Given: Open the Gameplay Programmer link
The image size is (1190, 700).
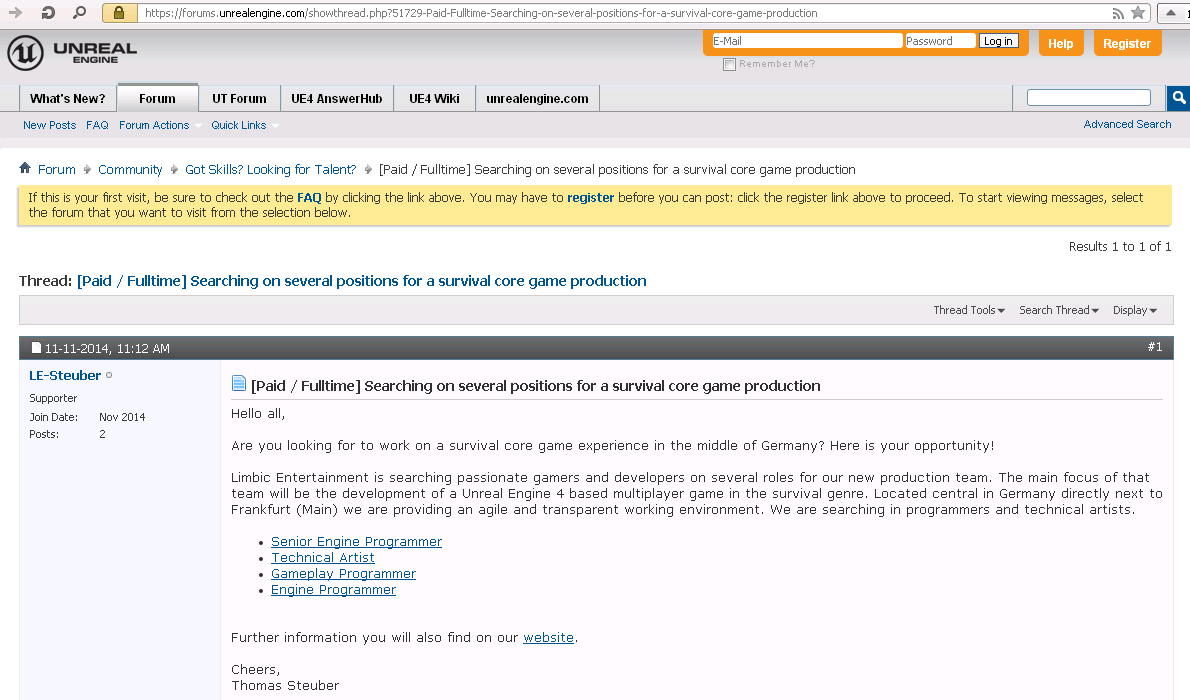Looking at the screenshot, I should pyautogui.click(x=343, y=573).
